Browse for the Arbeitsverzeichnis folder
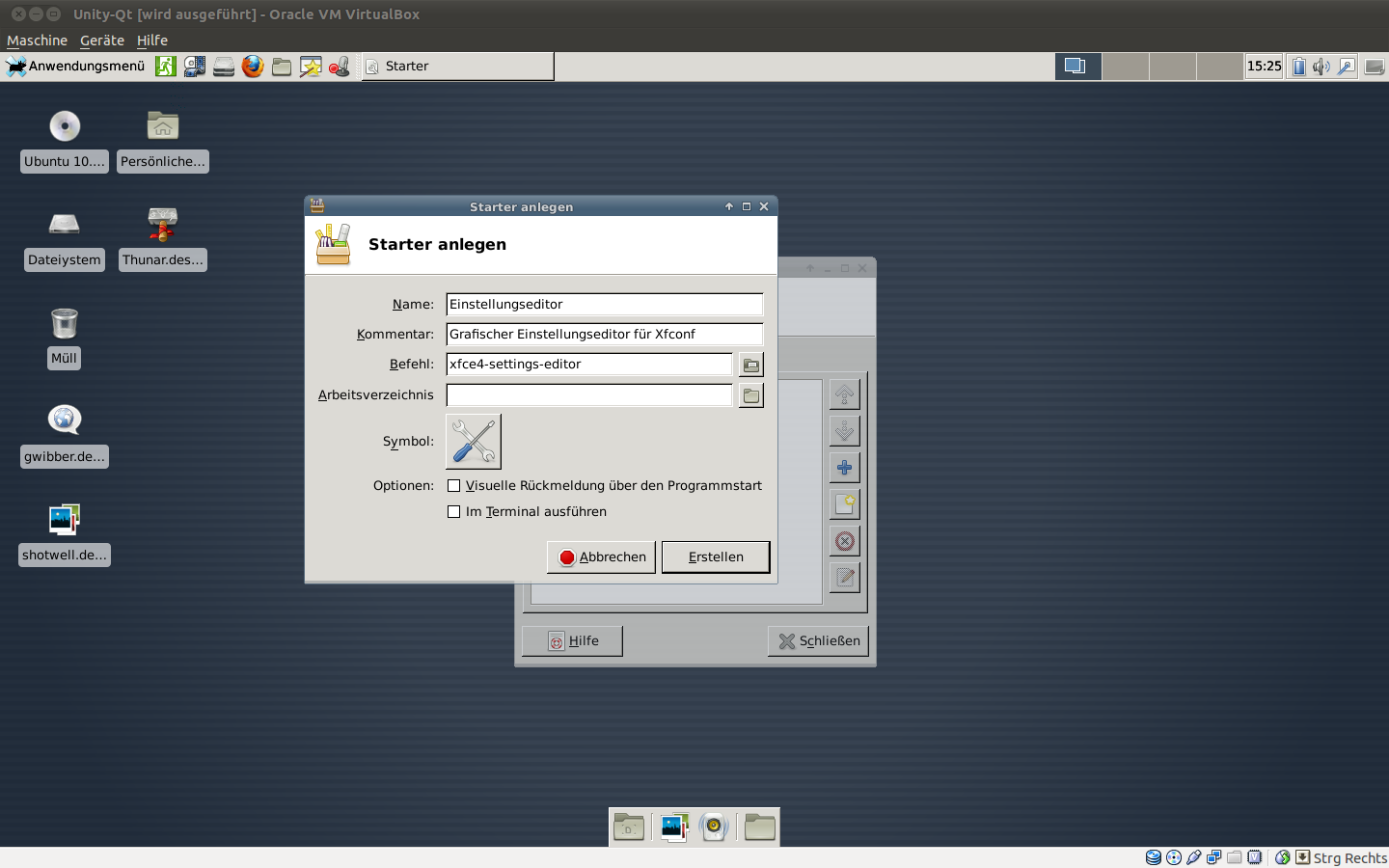Image resolution: width=1389 pixels, height=868 pixels. click(x=750, y=394)
